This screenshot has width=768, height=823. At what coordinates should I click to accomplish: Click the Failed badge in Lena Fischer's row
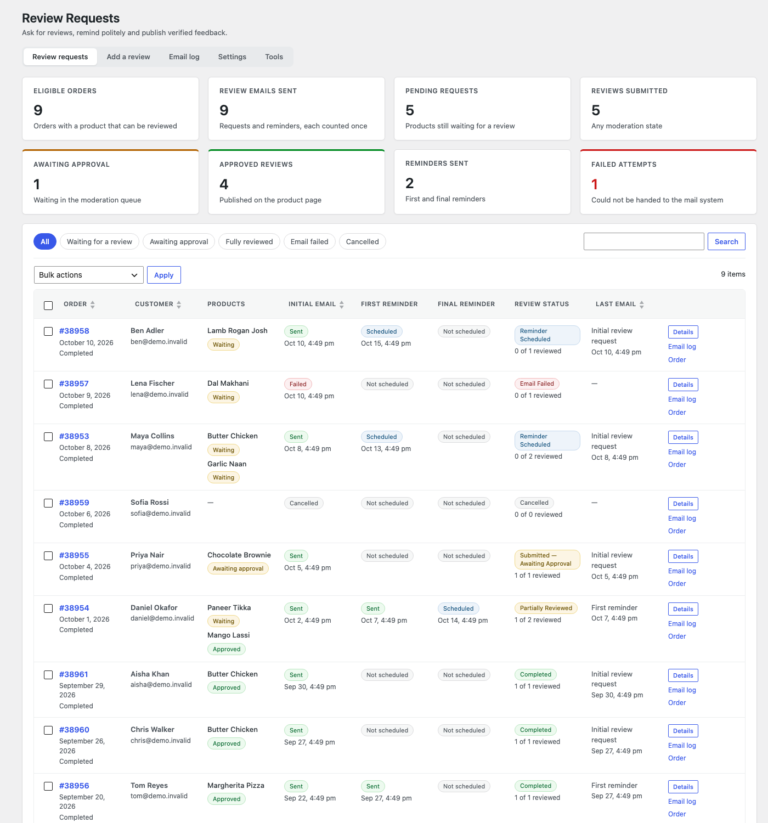(x=298, y=384)
